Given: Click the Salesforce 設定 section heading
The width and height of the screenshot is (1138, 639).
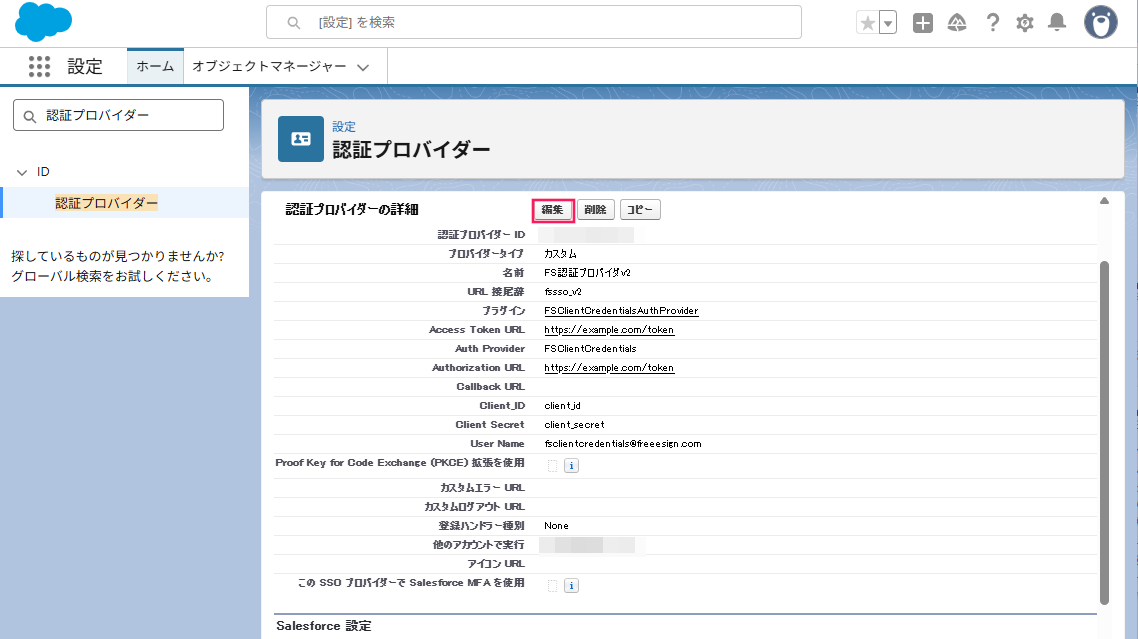Looking at the screenshot, I should [x=324, y=626].
